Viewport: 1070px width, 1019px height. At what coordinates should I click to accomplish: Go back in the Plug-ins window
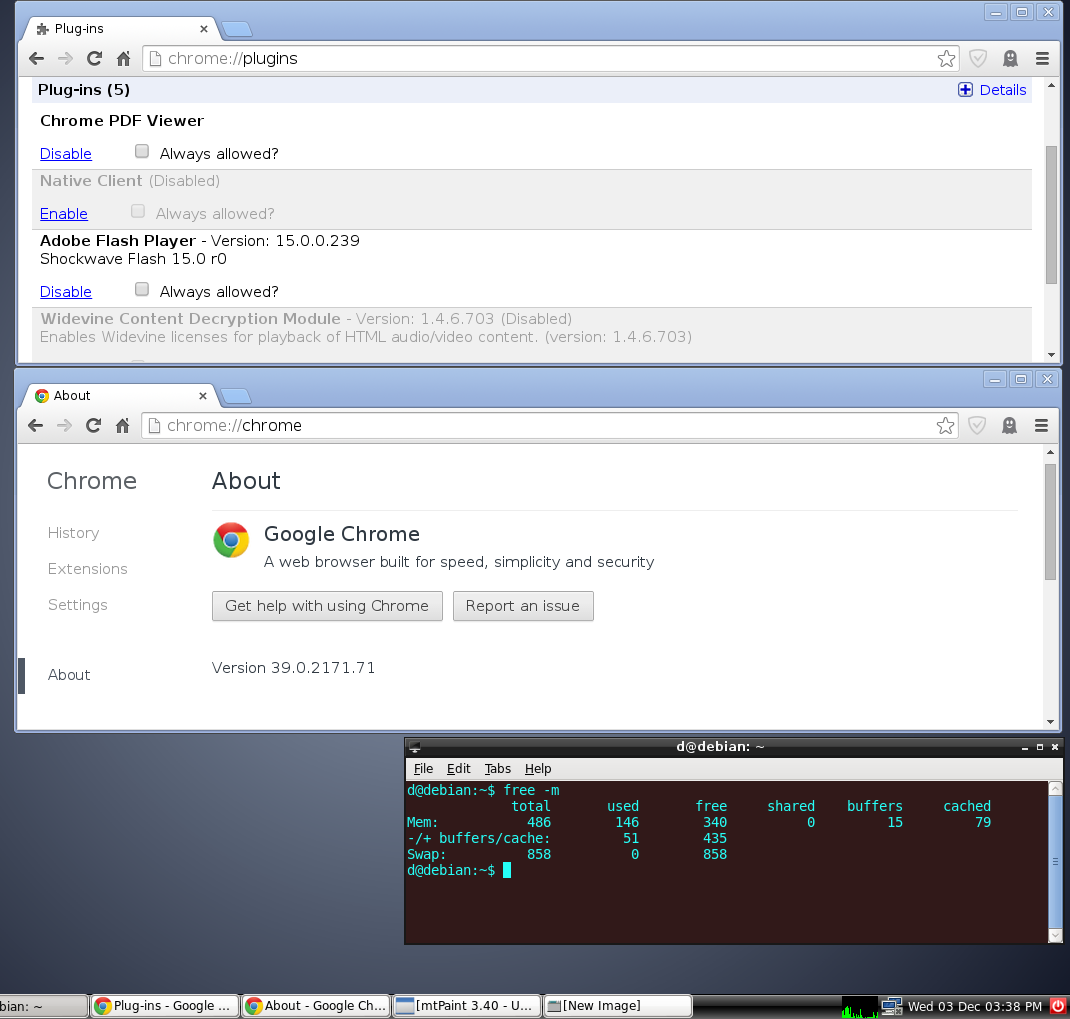click(x=36, y=59)
